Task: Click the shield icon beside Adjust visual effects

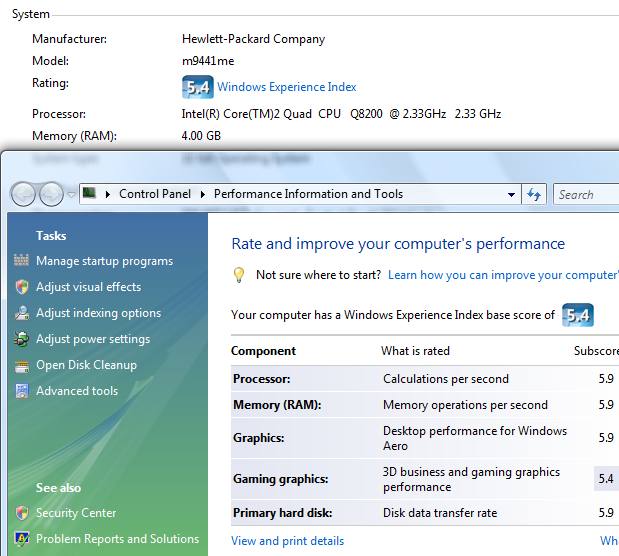Action: pos(22,287)
